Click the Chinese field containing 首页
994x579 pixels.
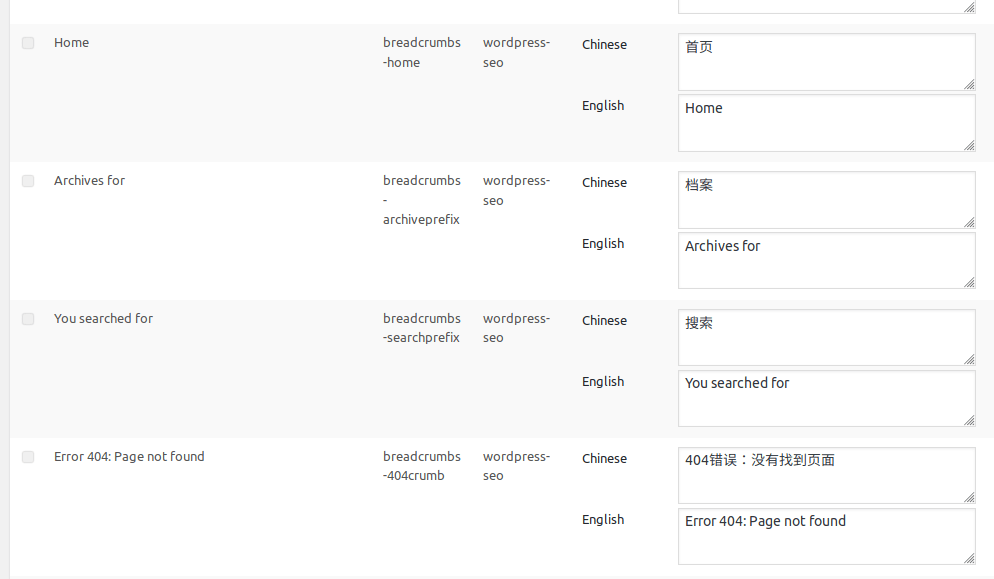click(x=827, y=62)
